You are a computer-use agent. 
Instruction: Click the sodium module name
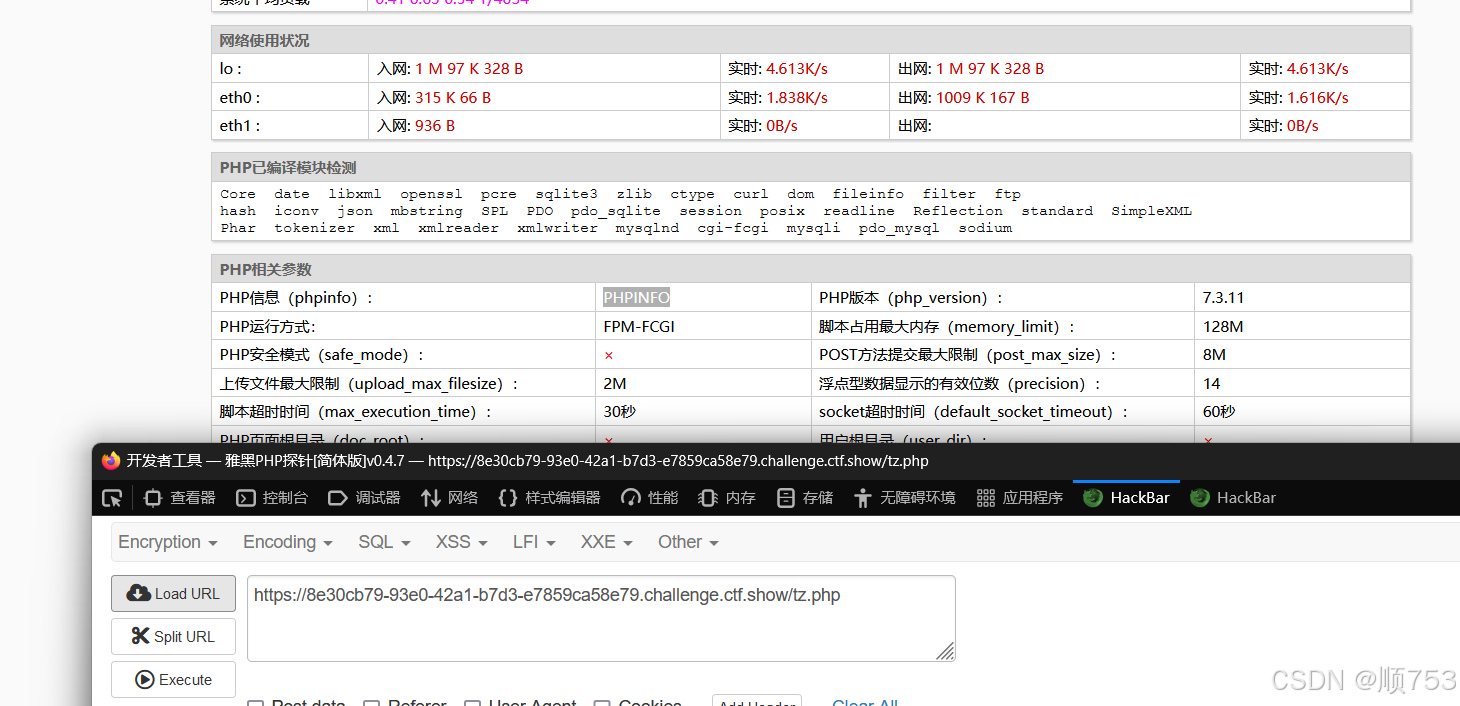[x=985, y=228]
